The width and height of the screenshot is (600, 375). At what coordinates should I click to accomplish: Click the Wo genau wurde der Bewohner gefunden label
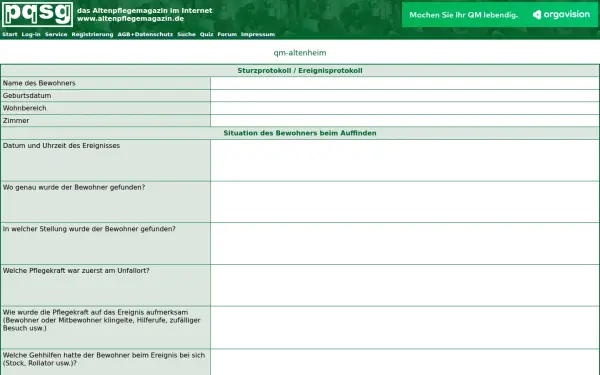tap(74, 188)
